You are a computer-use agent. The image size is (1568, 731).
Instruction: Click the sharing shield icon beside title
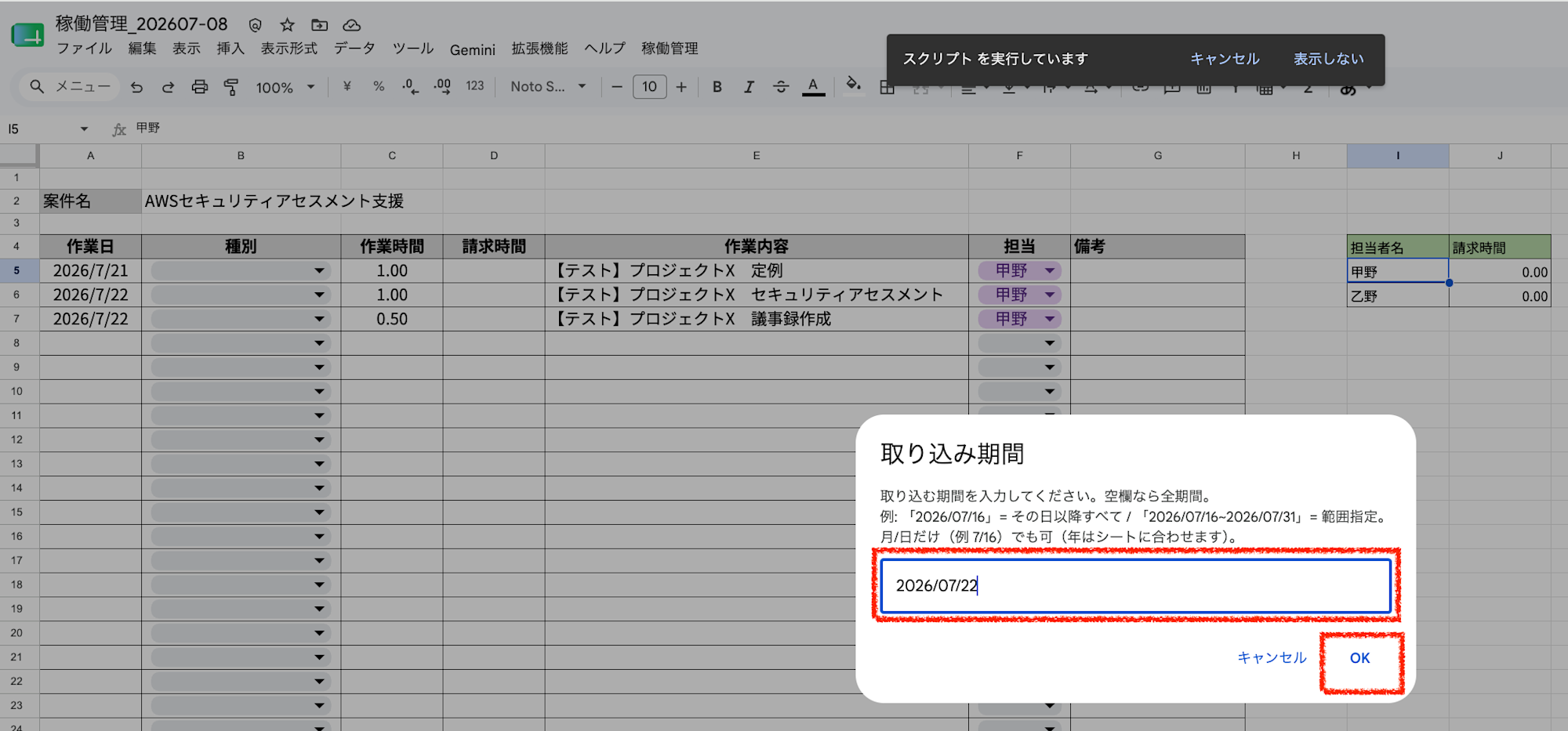click(x=255, y=25)
